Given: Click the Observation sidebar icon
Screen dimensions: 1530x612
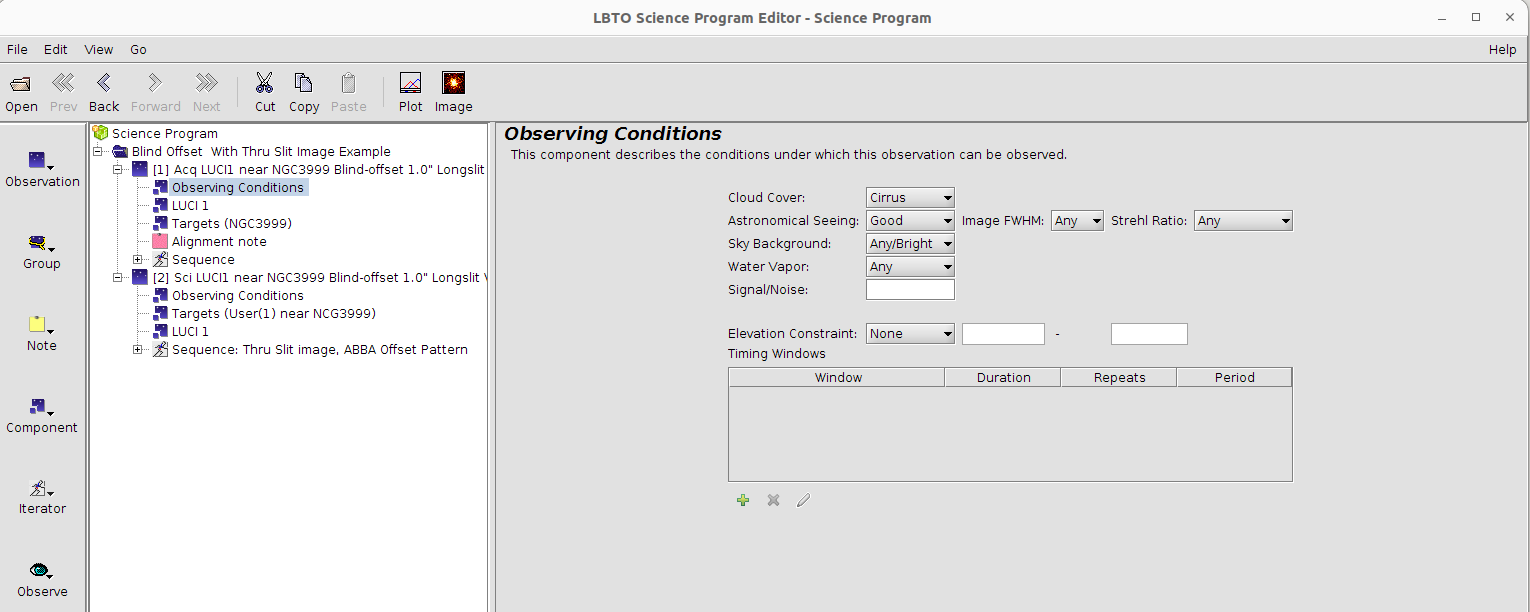Looking at the screenshot, I should click(41, 162).
